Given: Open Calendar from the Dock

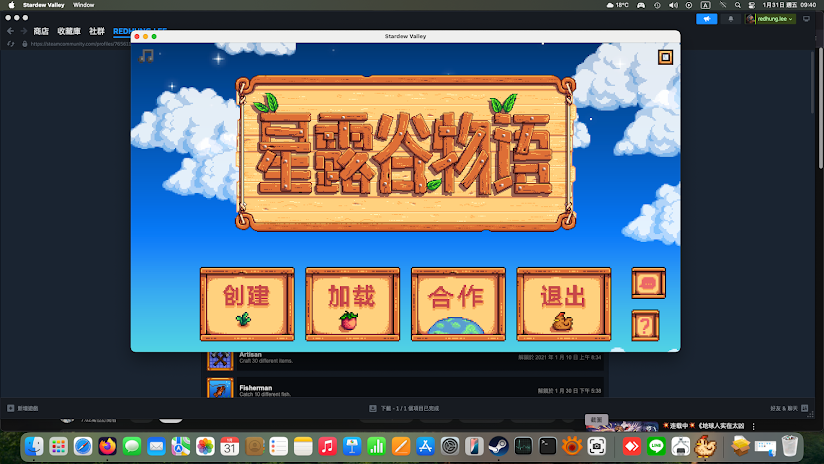Looking at the screenshot, I should pyautogui.click(x=230, y=447).
